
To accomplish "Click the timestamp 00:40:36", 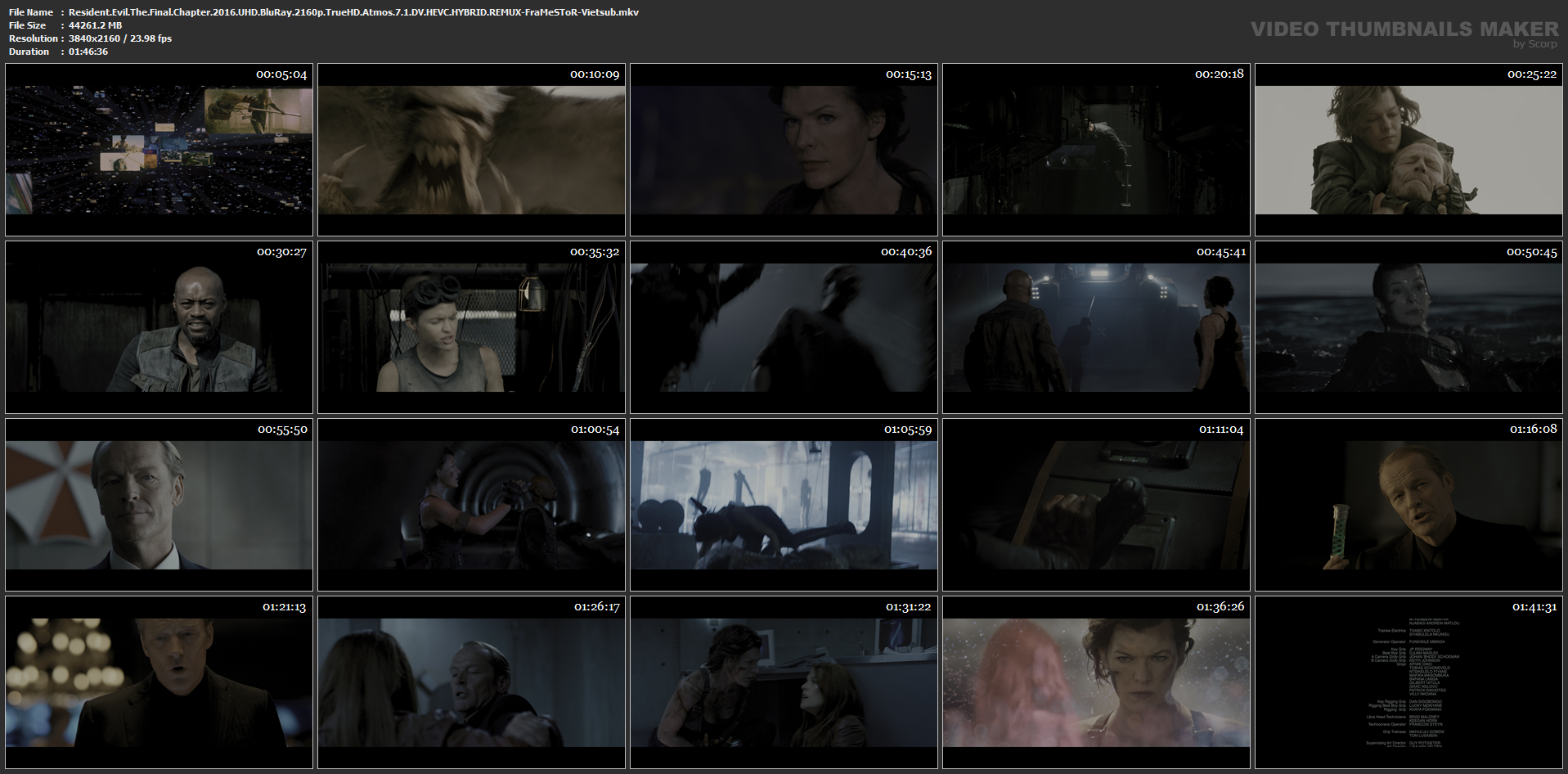I will click(x=906, y=252).
